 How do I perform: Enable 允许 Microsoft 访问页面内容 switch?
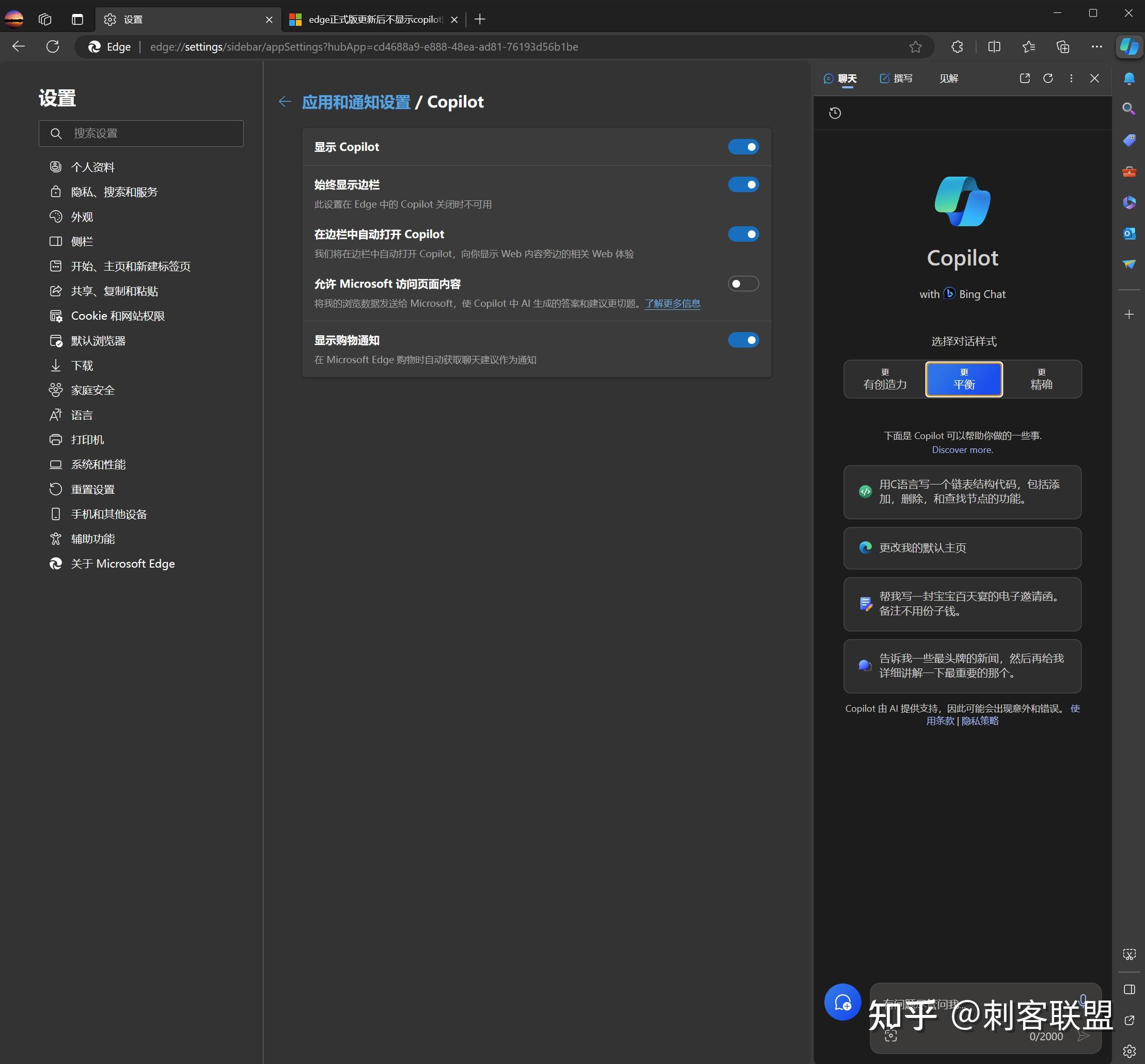[x=743, y=284]
